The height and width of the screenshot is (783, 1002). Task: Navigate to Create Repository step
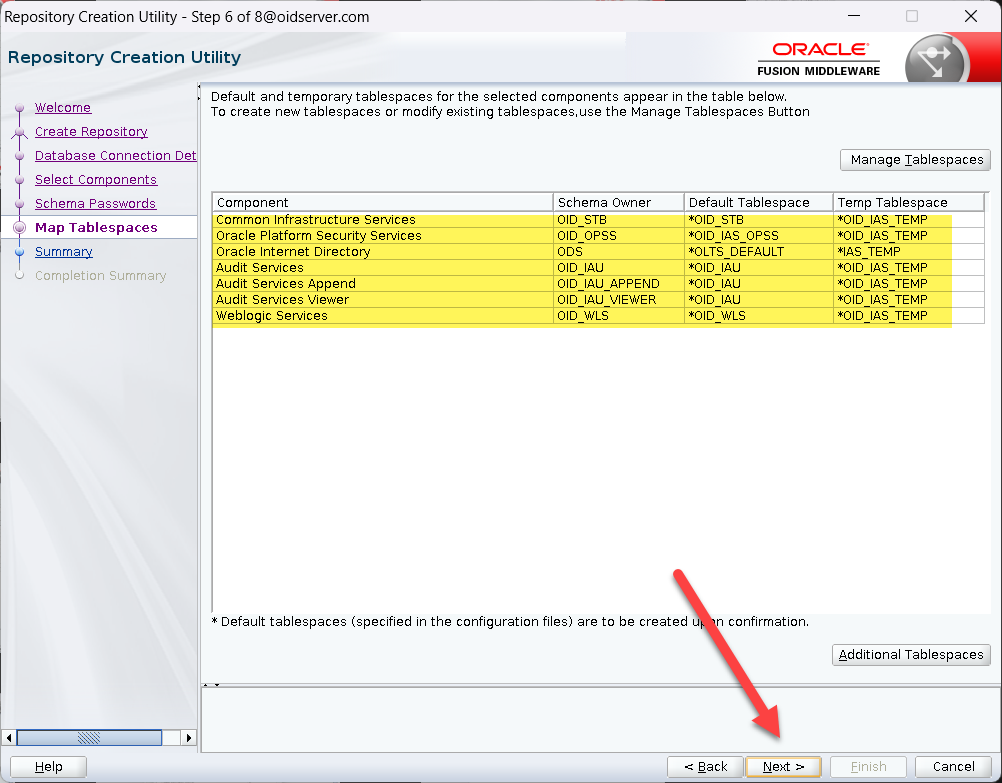(91, 132)
